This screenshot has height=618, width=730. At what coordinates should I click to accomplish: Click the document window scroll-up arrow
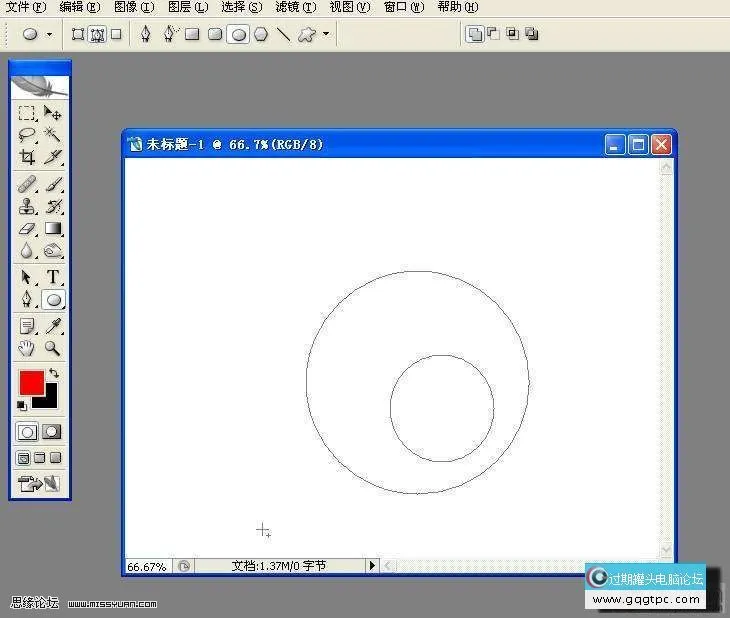[x=666, y=167]
